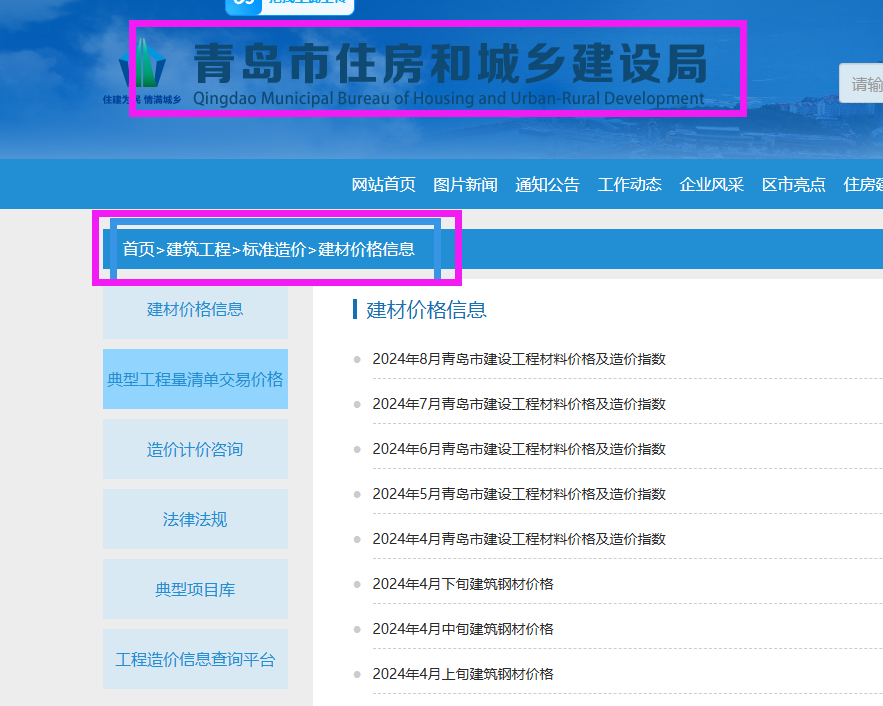The image size is (883, 706).
Task: Go to 通知公告 navigation item
Action: tap(547, 184)
